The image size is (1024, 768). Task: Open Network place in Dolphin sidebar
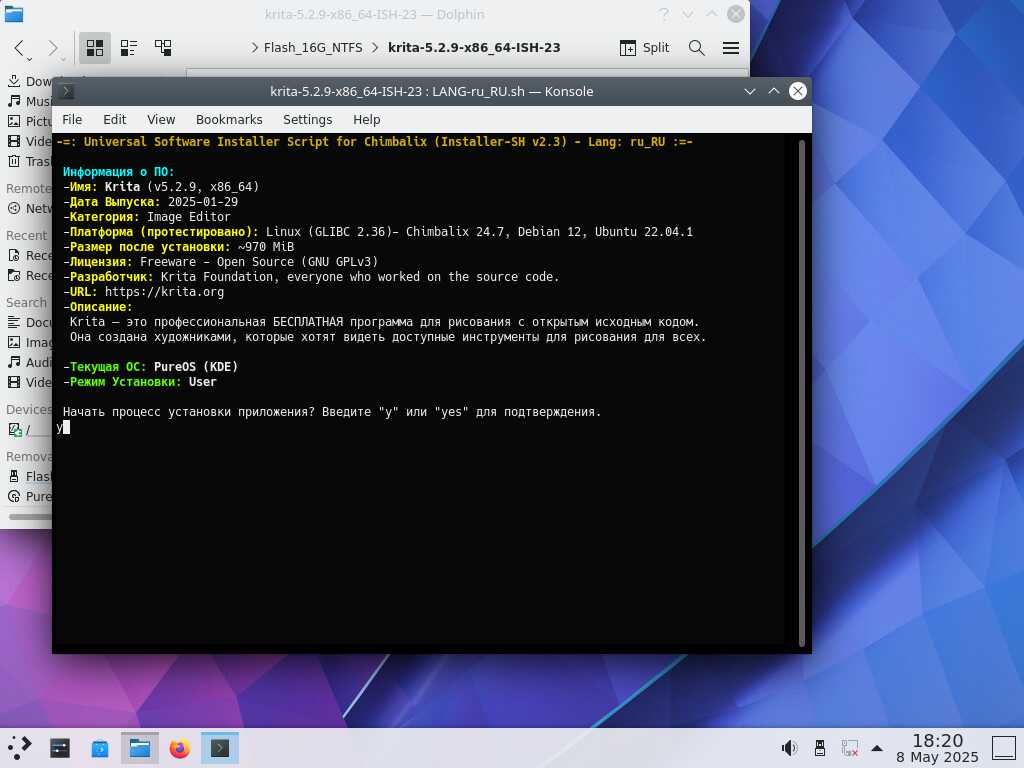29,208
